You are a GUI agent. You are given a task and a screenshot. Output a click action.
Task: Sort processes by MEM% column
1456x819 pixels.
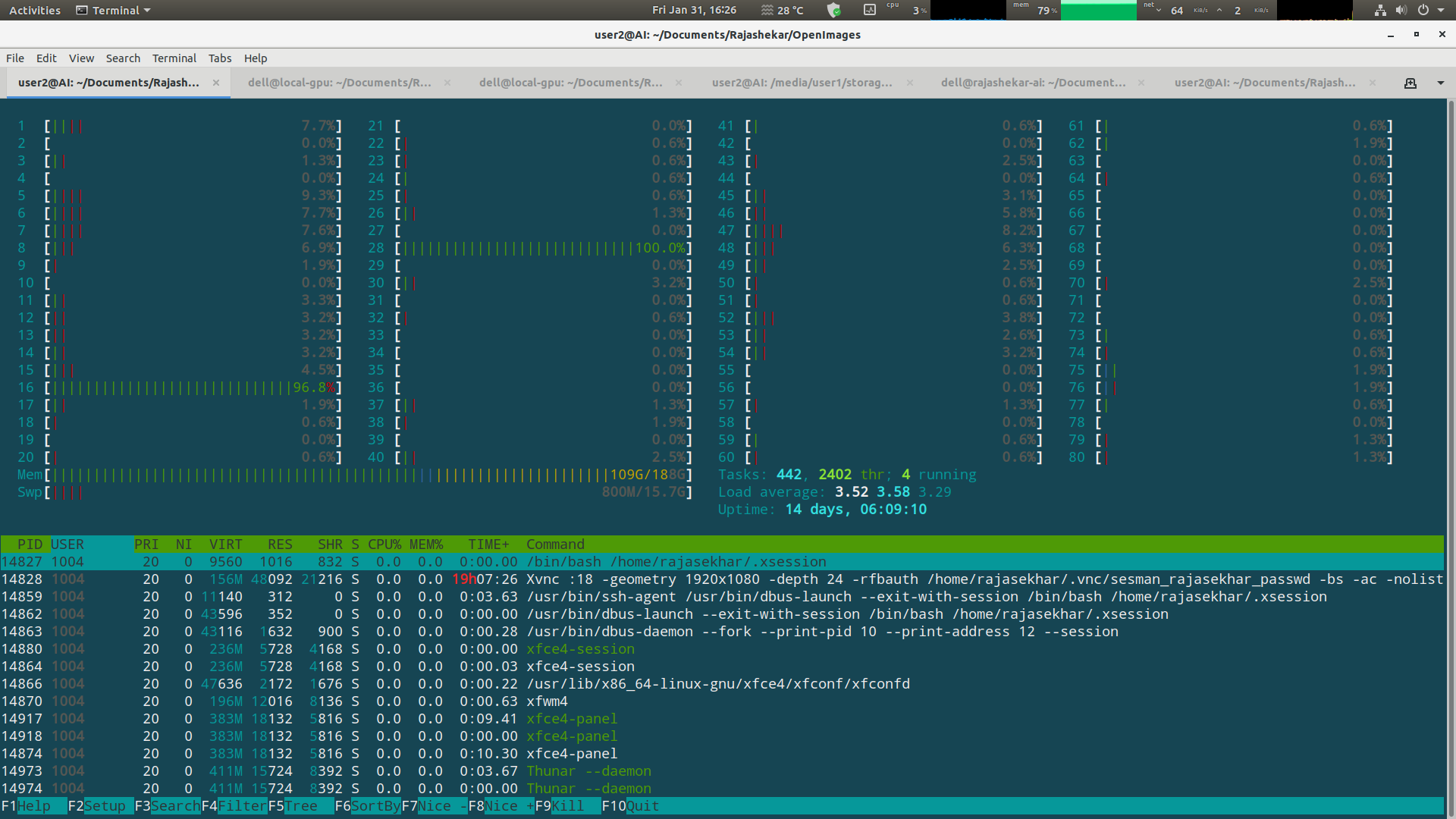pos(426,544)
